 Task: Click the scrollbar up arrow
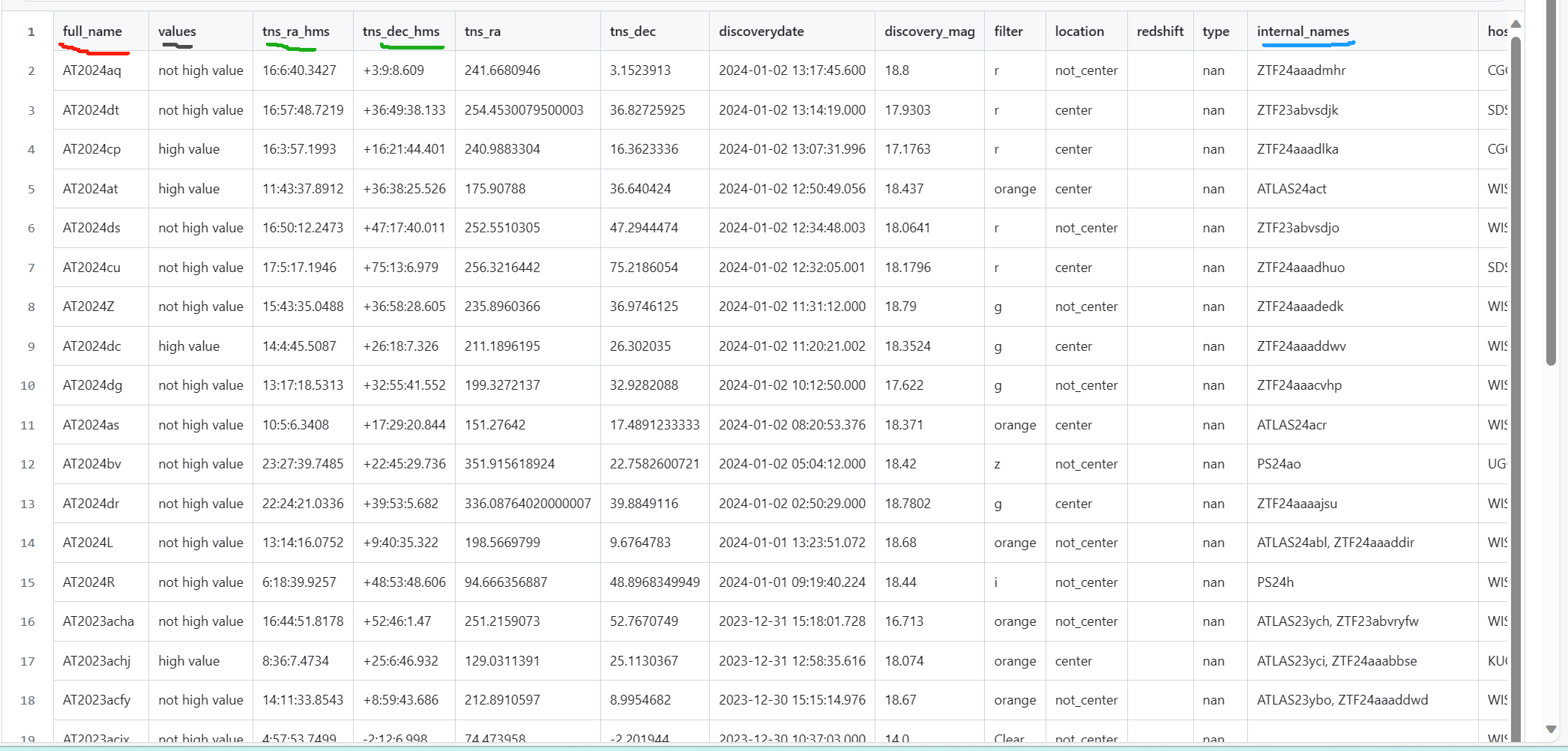click(x=1516, y=25)
